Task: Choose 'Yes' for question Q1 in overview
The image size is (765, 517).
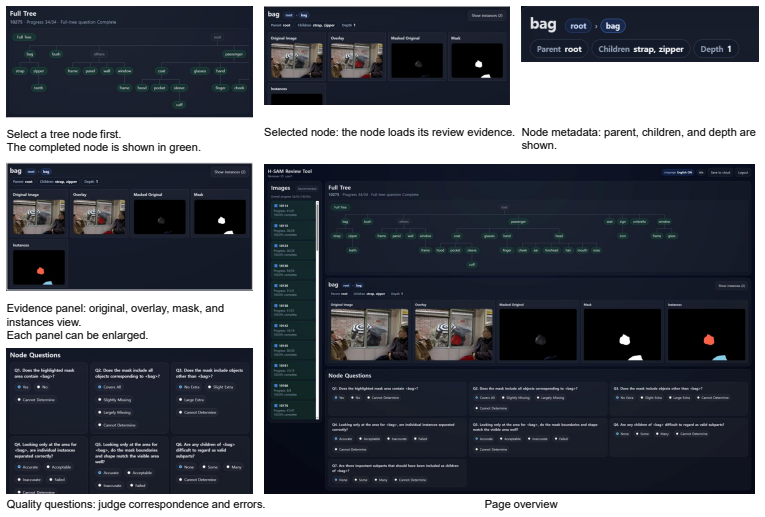Action: pos(339,398)
